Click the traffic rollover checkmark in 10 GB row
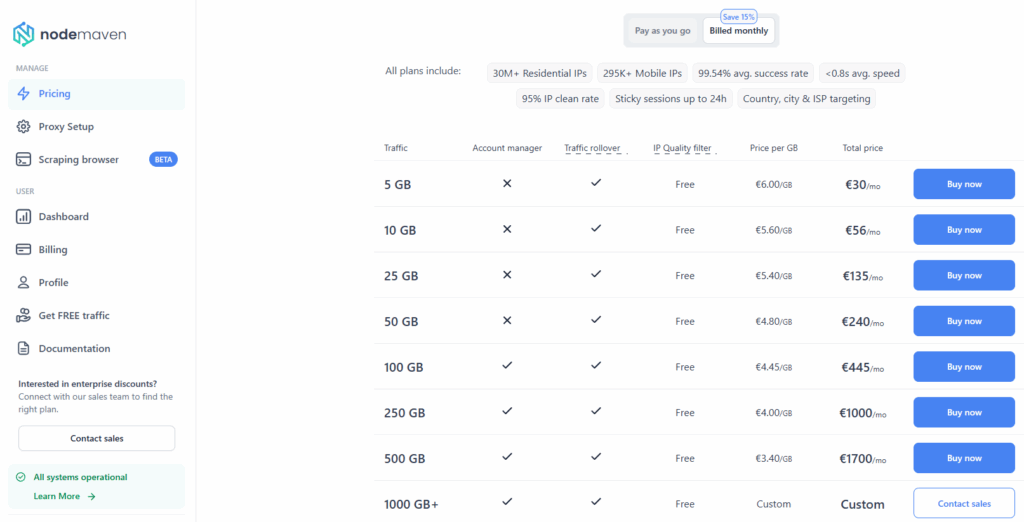The width and height of the screenshot is (1024, 522). 596,229
